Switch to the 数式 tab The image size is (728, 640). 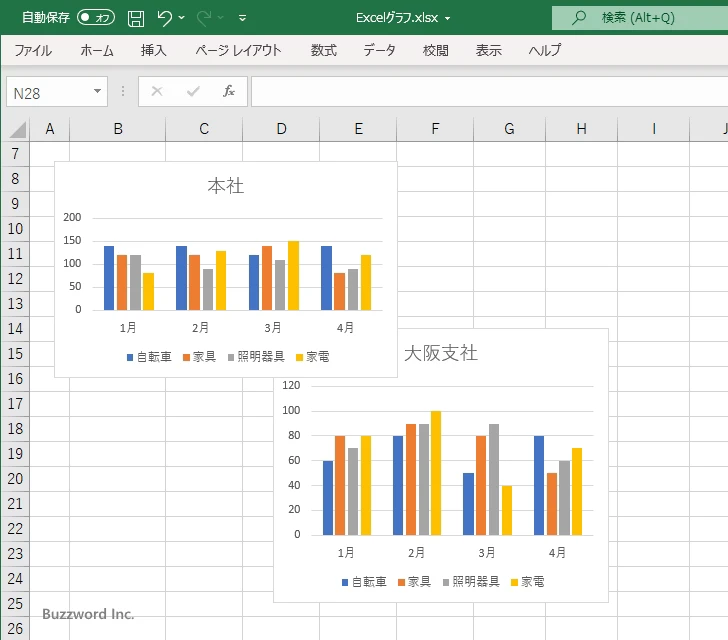(324, 50)
